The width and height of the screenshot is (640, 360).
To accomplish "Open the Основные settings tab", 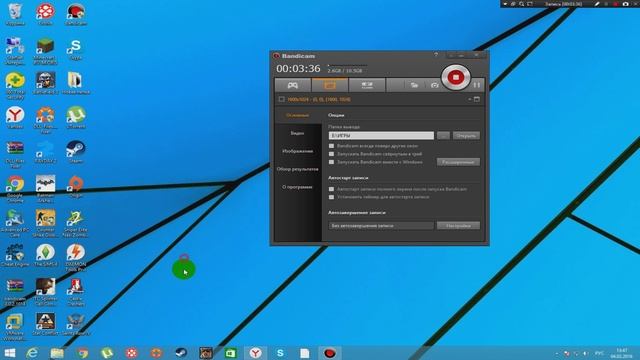I will 298,116.
